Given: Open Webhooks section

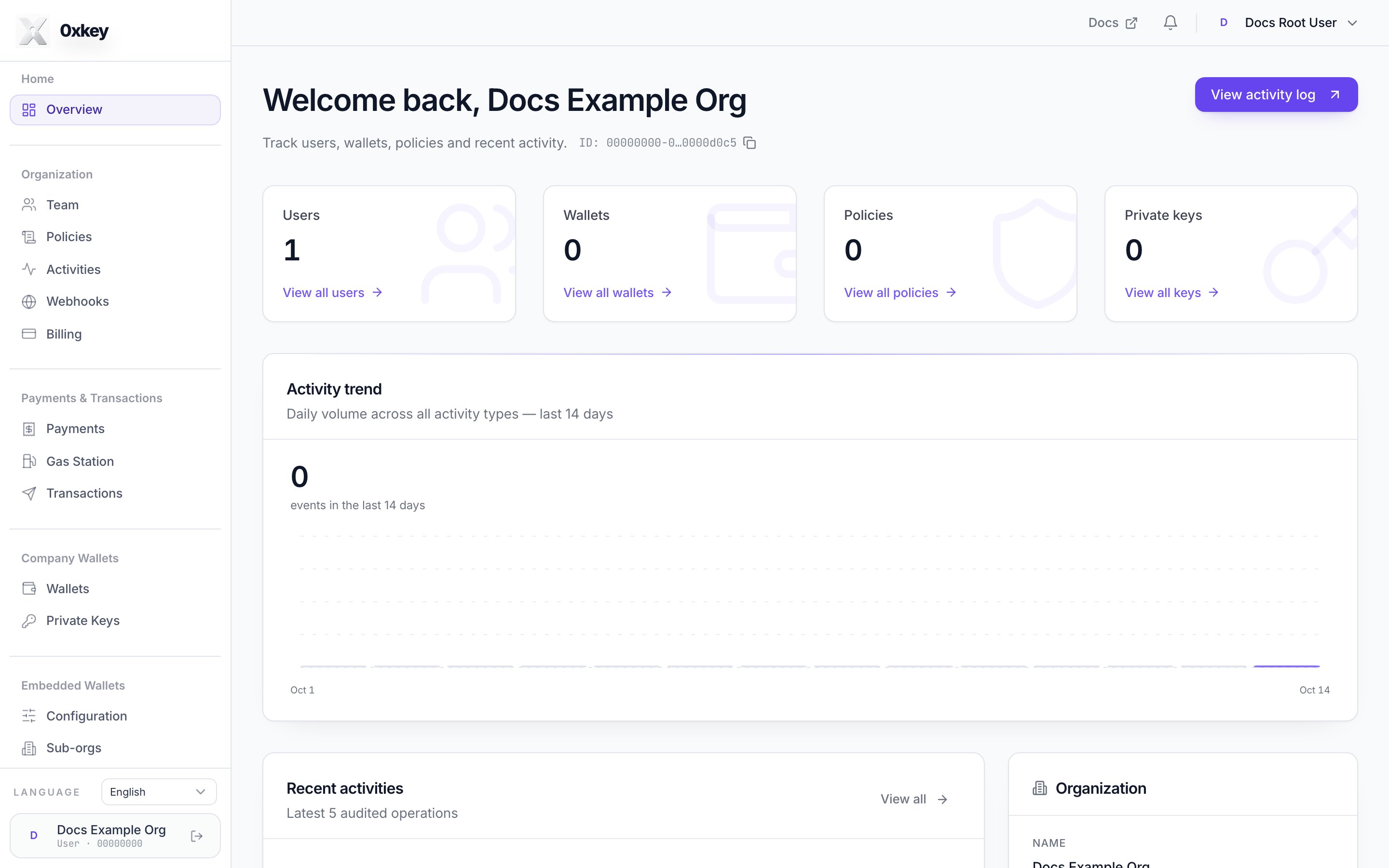Looking at the screenshot, I should [x=115, y=301].
